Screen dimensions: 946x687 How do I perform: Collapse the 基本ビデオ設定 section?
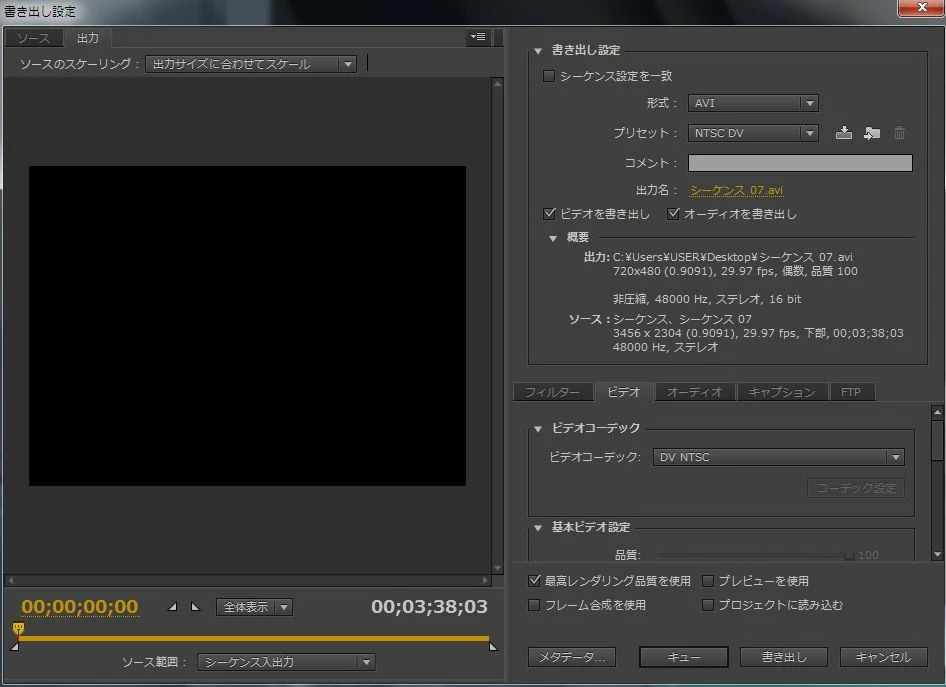pyautogui.click(x=538, y=528)
